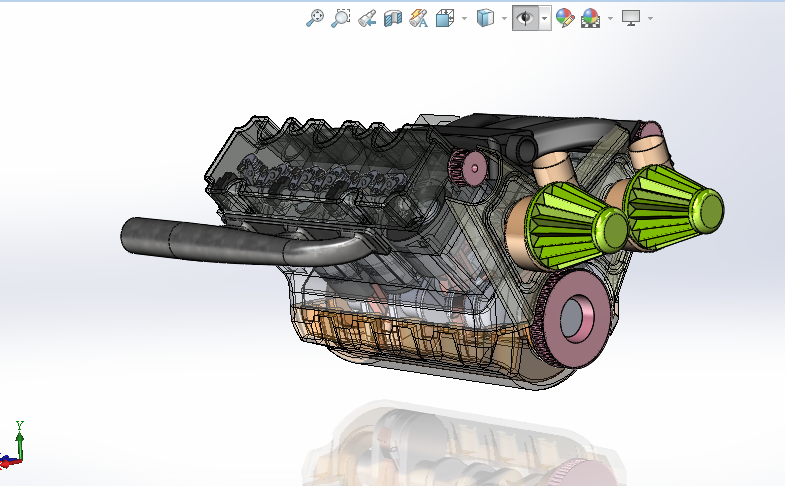
Task: Click the green Y axis of the triad
Action: (x=20, y=443)
